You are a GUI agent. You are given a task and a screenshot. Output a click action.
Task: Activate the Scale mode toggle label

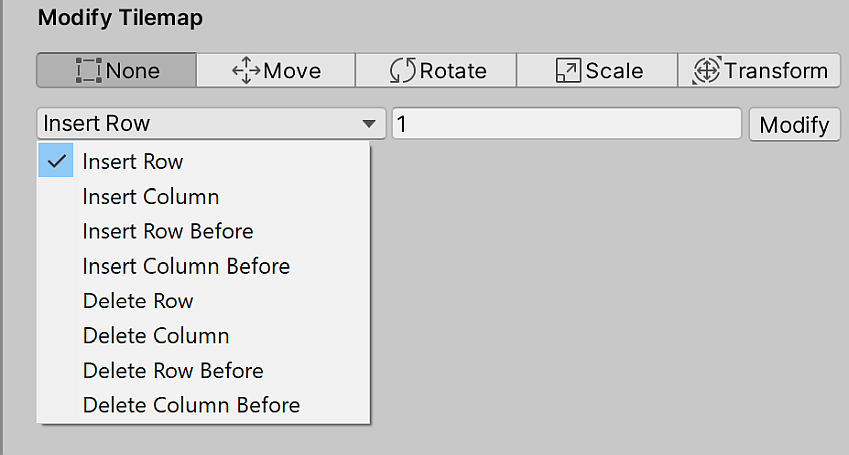pos(614,71)
